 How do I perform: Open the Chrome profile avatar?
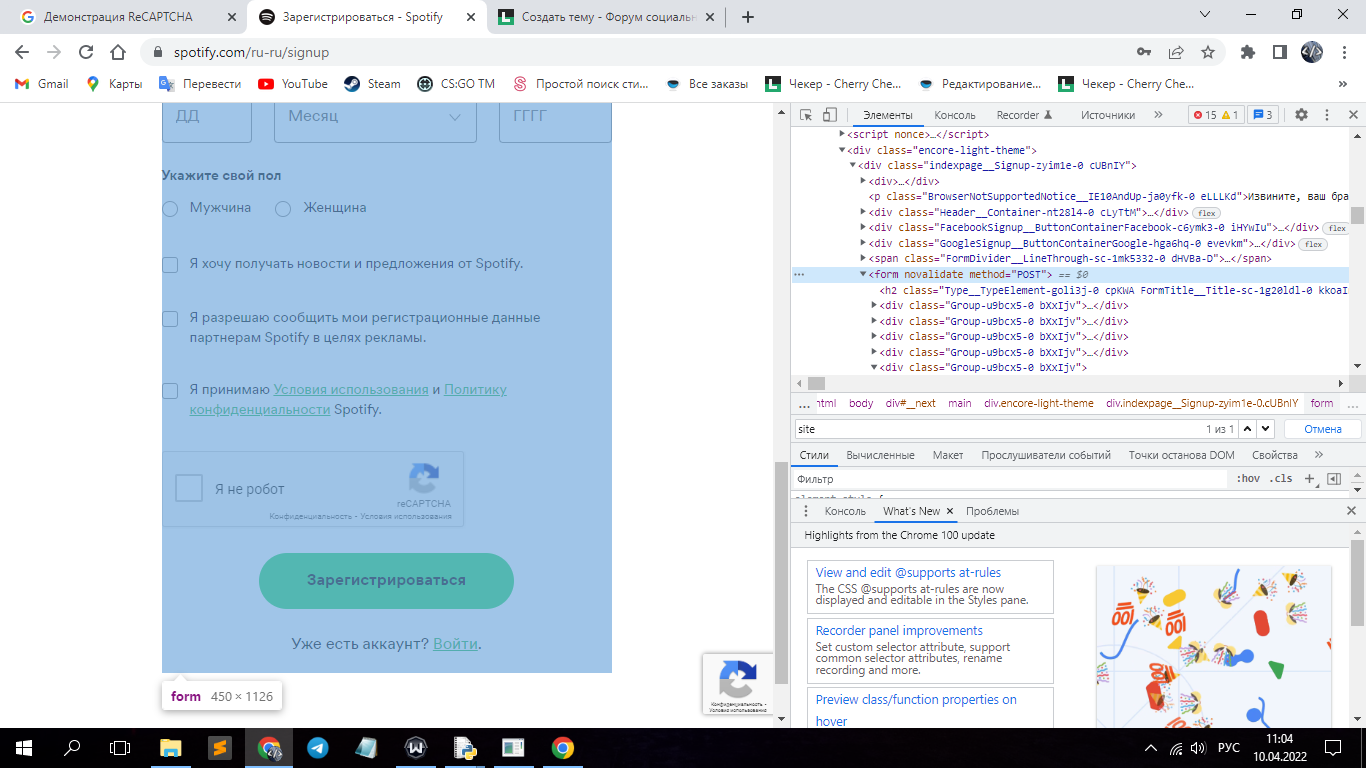(1312, 52)
